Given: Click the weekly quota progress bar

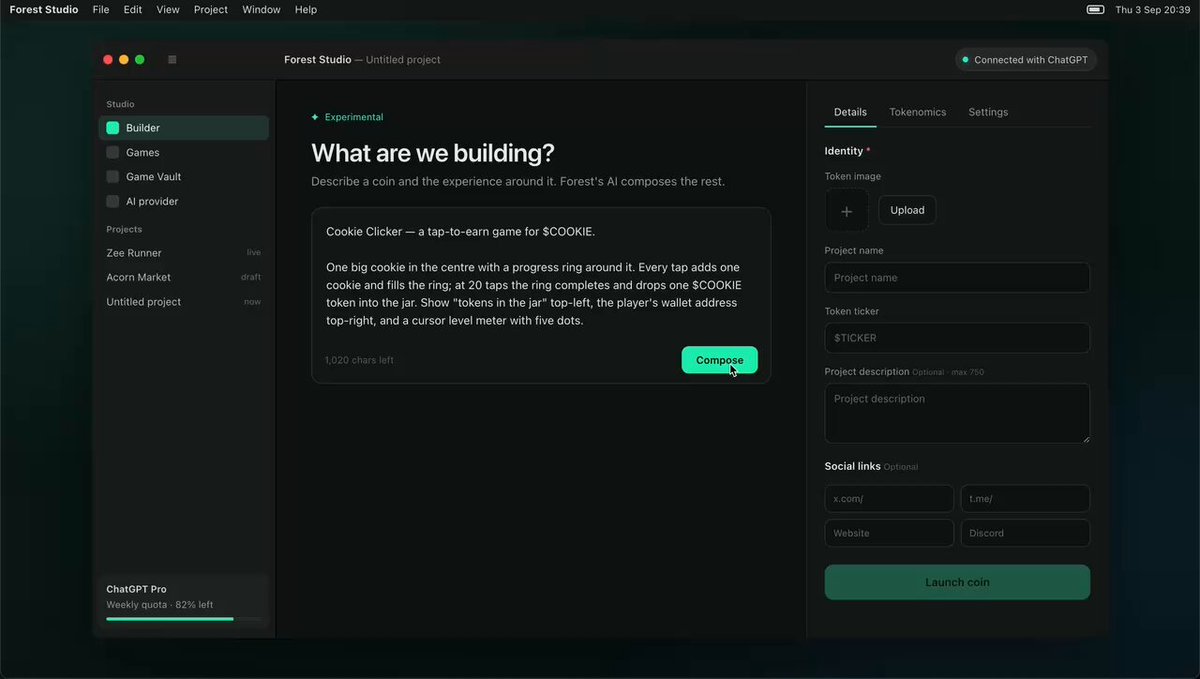Looking at the screenshot, I should pyautogui.click(x=184, y=619).
